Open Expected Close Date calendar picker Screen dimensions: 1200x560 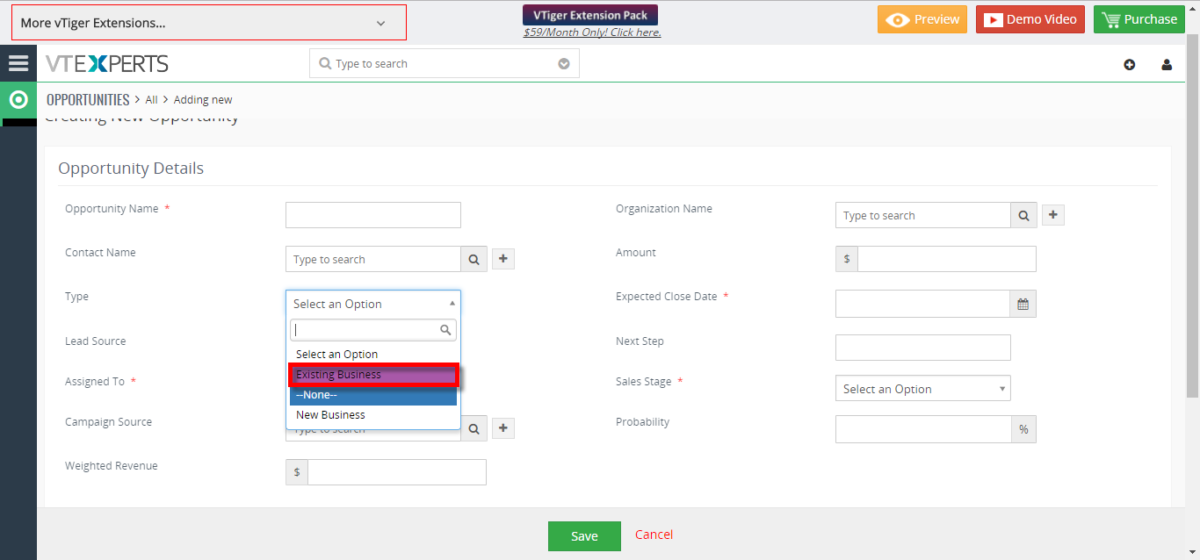pyautogui.click(x=1023, y=304)
